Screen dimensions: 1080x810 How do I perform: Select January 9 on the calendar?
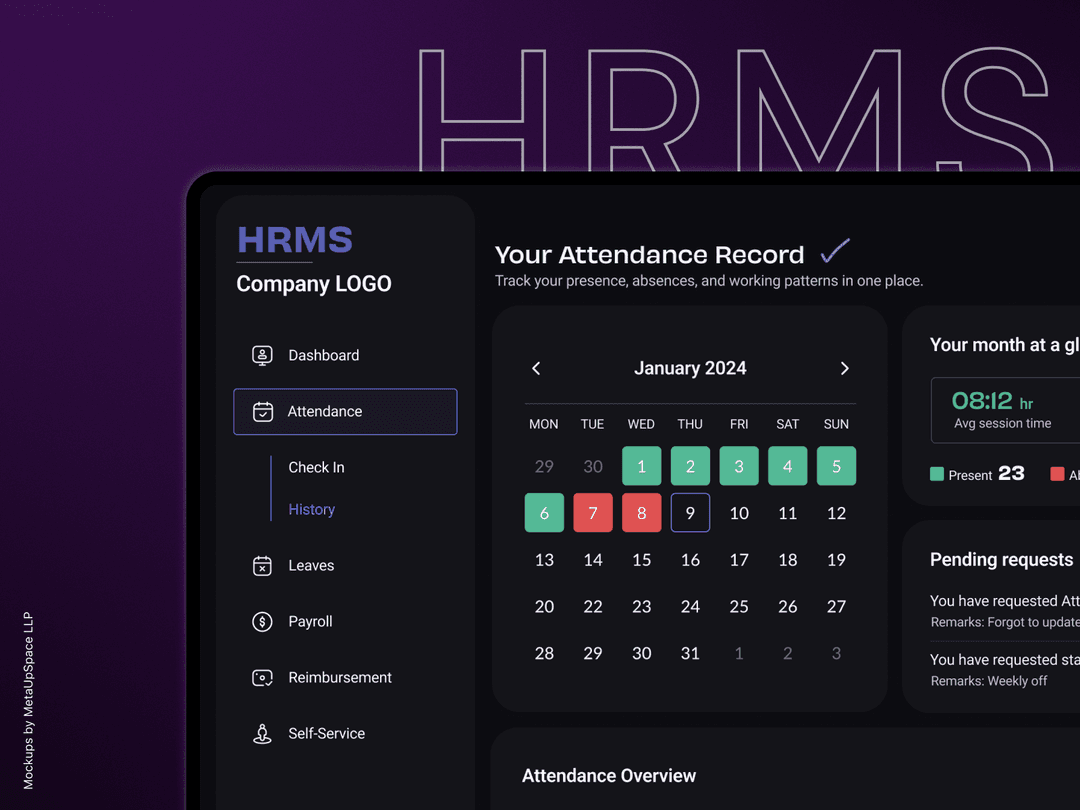click(x=690, y=512)
